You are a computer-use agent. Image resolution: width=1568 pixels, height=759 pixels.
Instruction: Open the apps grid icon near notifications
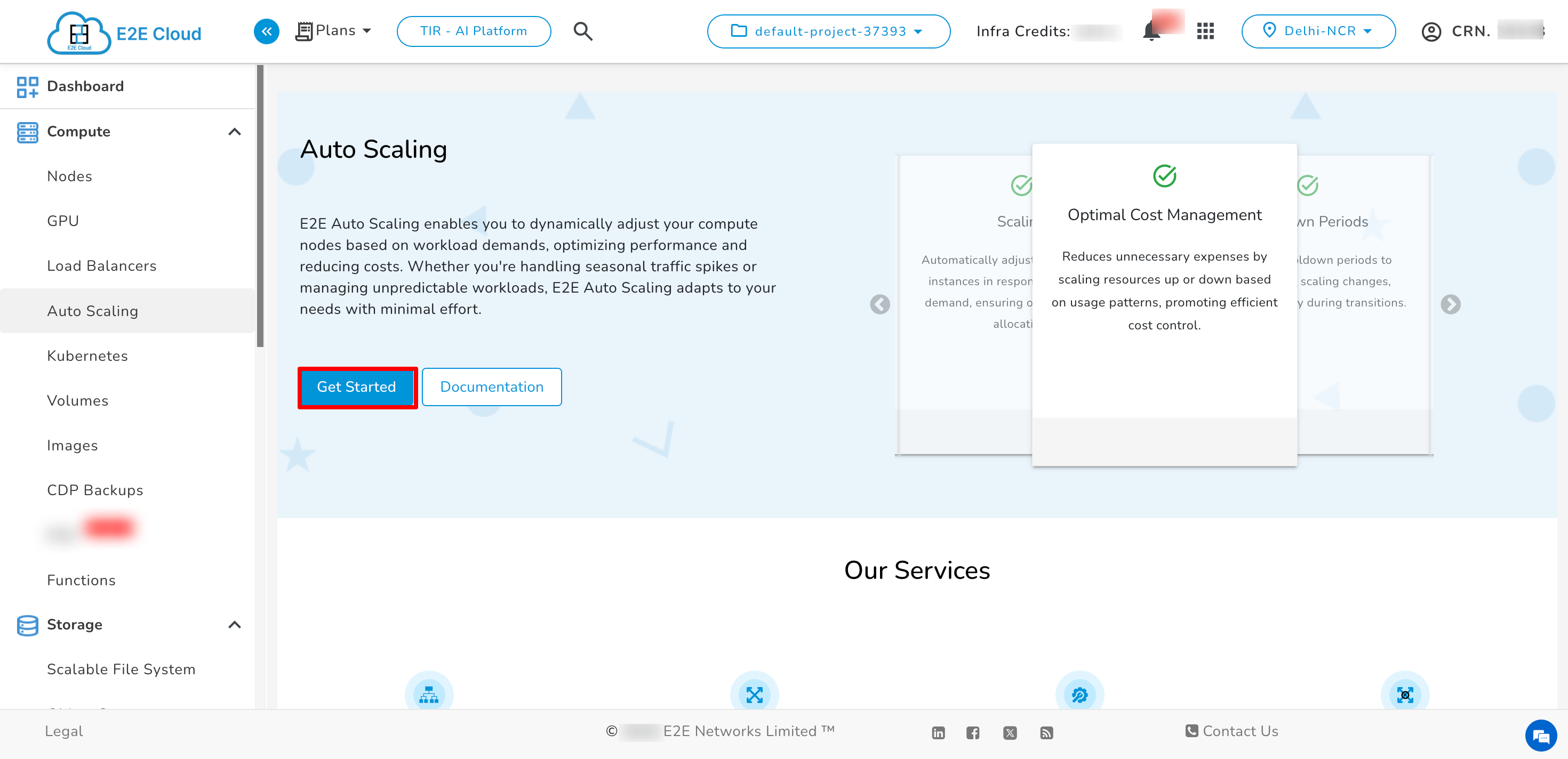click(x=1205, y=31)
